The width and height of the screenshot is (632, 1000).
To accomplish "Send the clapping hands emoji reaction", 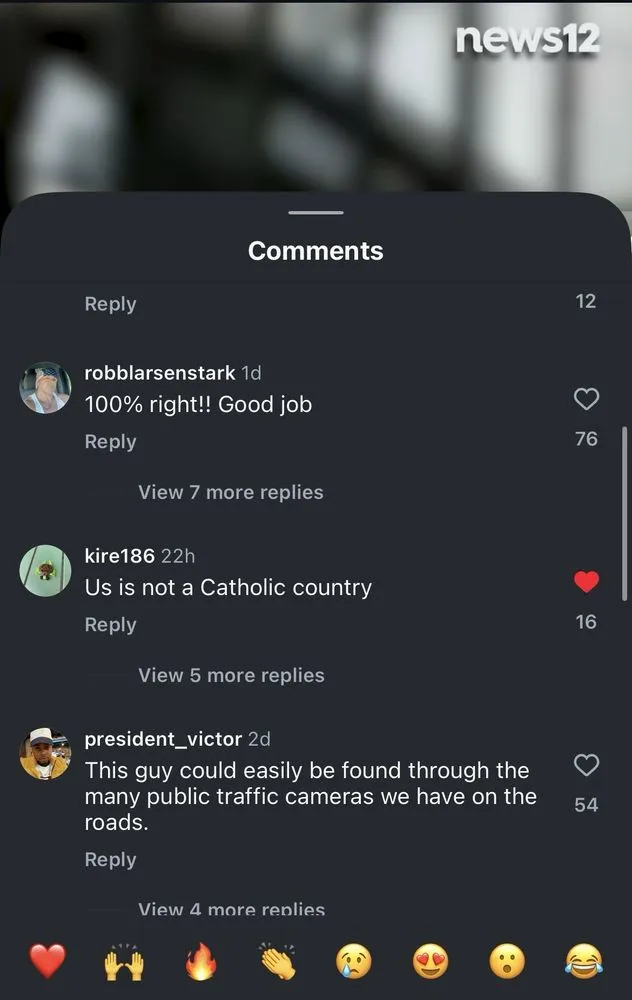I will point(277,961).
